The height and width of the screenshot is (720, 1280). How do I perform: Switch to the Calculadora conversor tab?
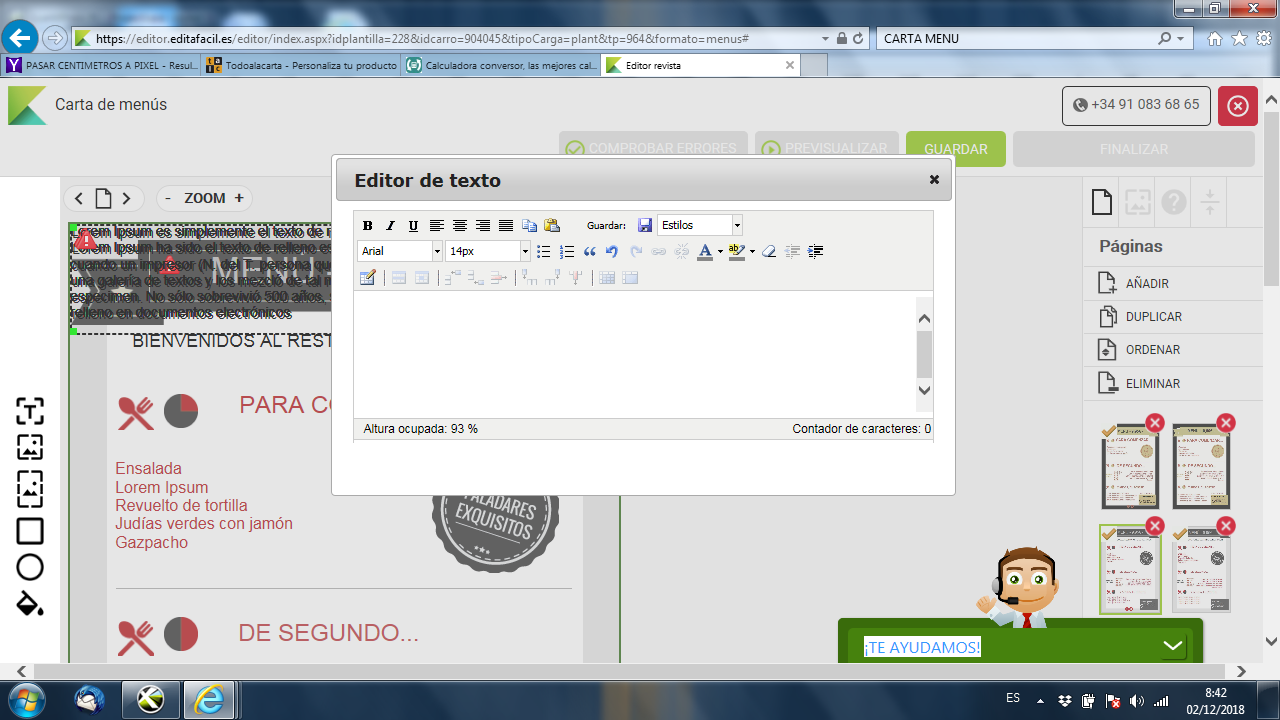[500, 66]
